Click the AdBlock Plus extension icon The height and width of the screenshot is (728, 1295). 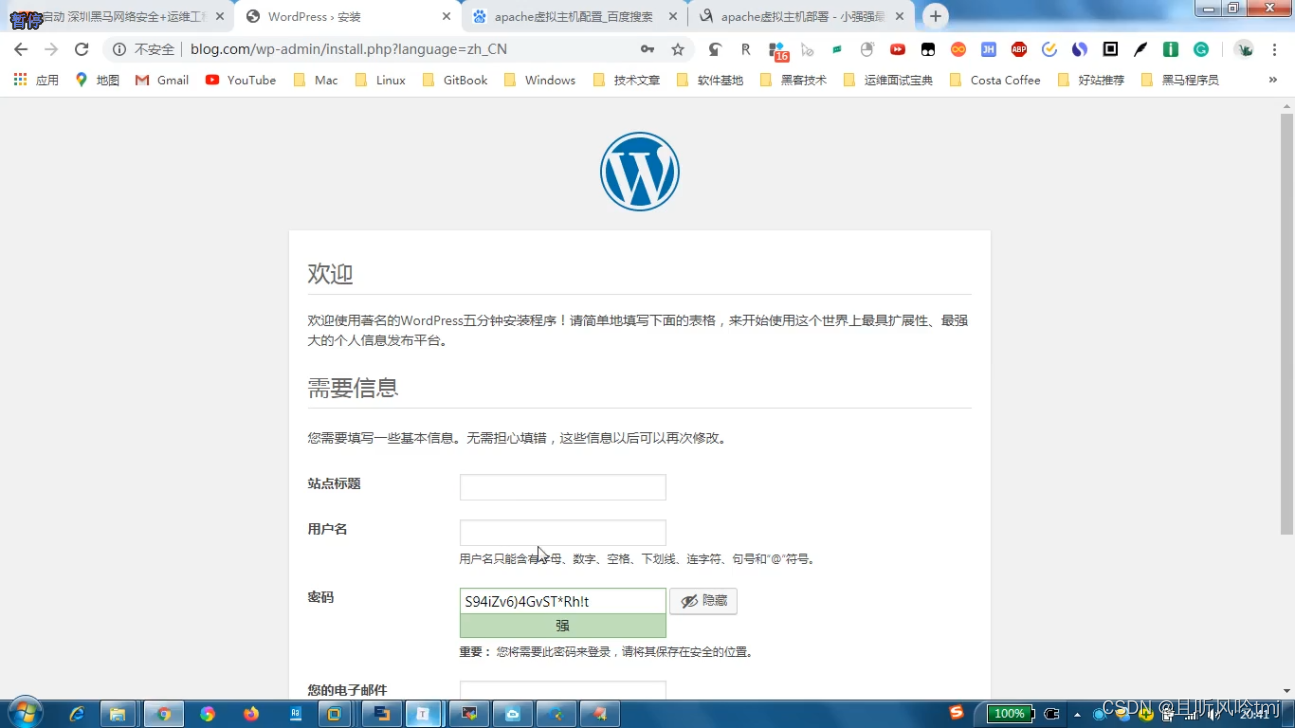click(x=1017, y=48)
